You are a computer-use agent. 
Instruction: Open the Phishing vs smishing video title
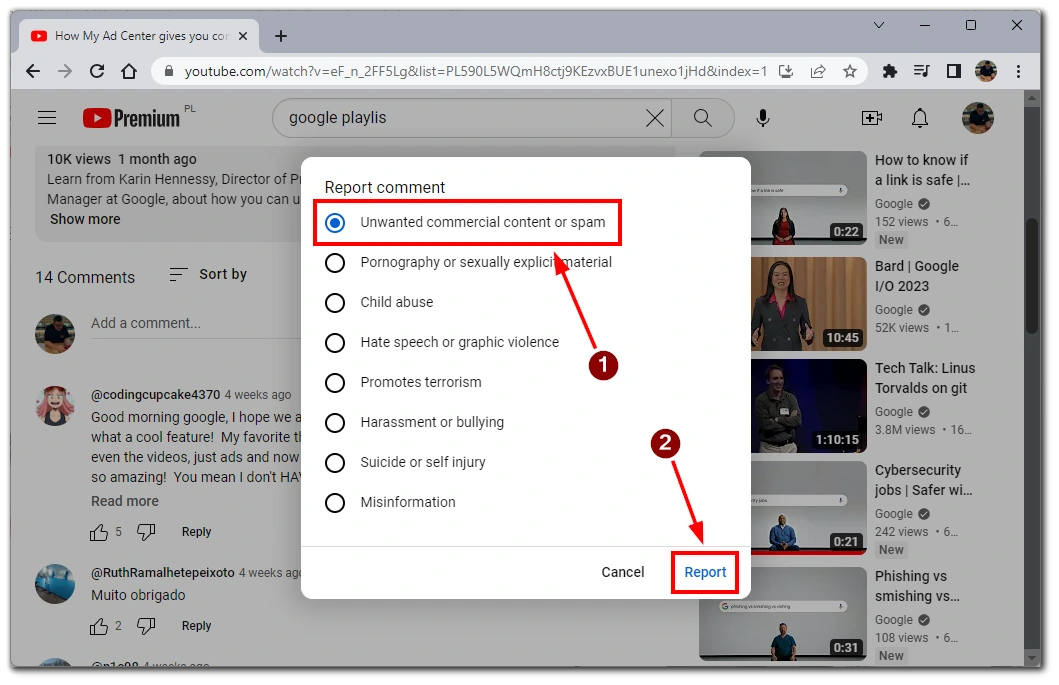pyautogui.click(x=917, y=586)
